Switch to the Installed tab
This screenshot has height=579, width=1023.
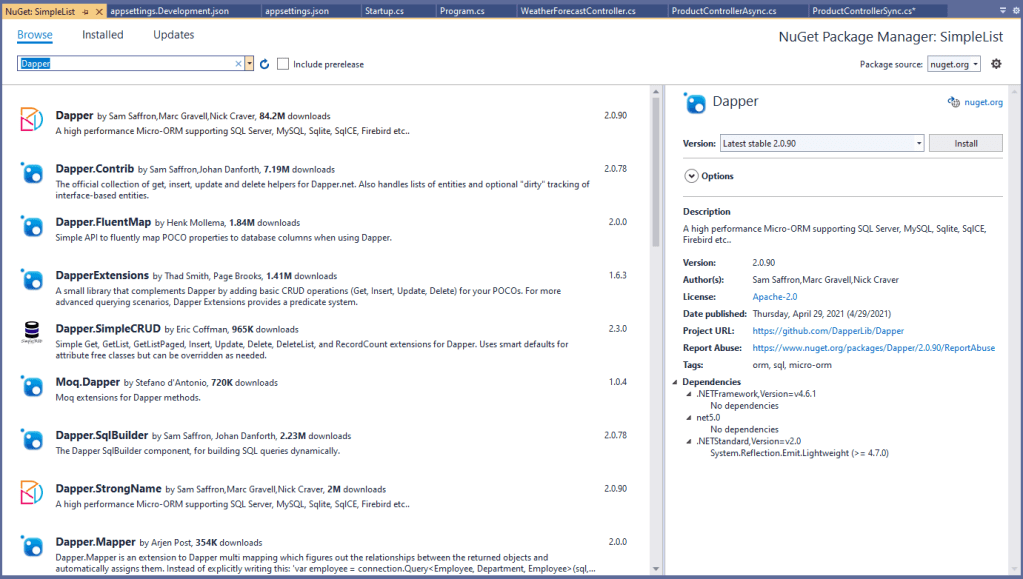click(x=102, y=35)
